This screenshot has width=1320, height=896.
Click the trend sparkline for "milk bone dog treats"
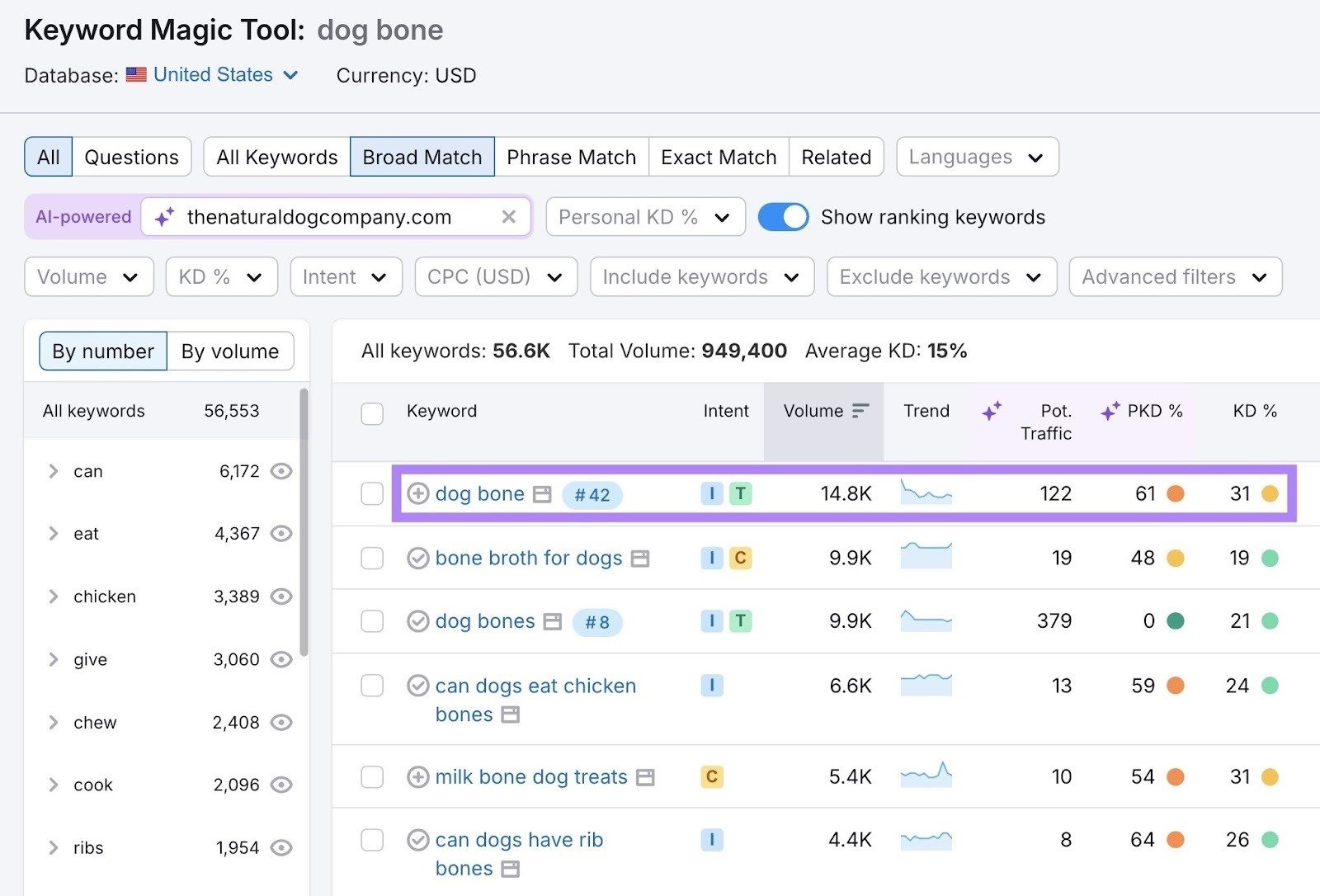tap(926, 776)
